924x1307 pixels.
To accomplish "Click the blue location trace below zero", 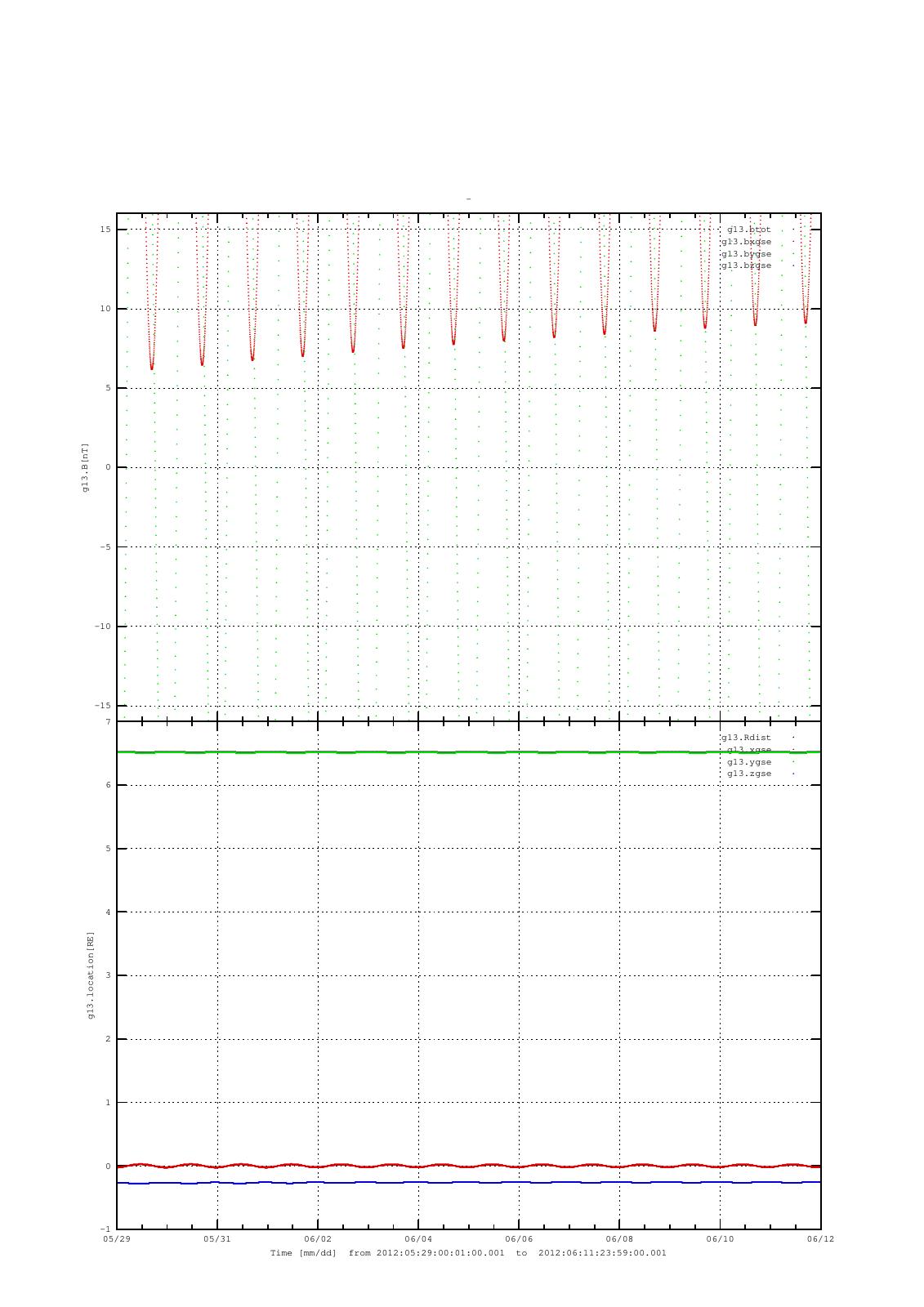I will [468, 1182].
